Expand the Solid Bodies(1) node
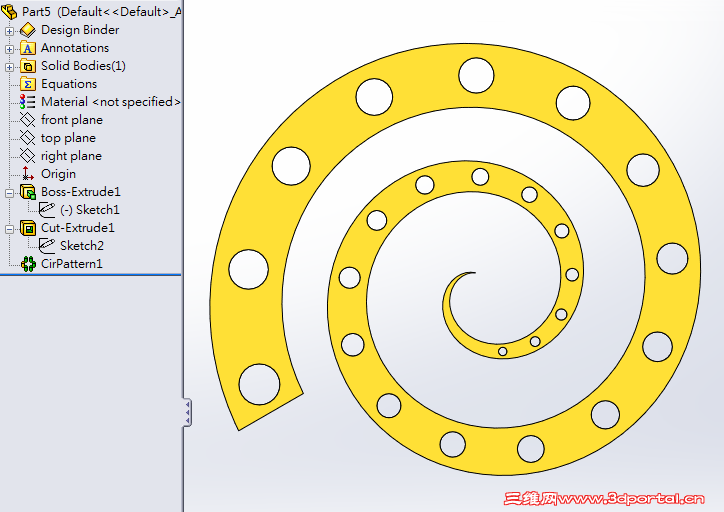 (9, 67)
